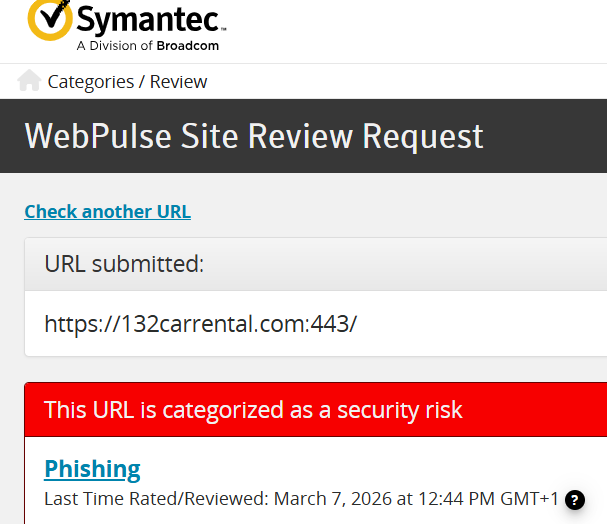The image size is (607, 524).
Task: Click the WebPulse Site Review Request heading
Action: coord(254,136)
